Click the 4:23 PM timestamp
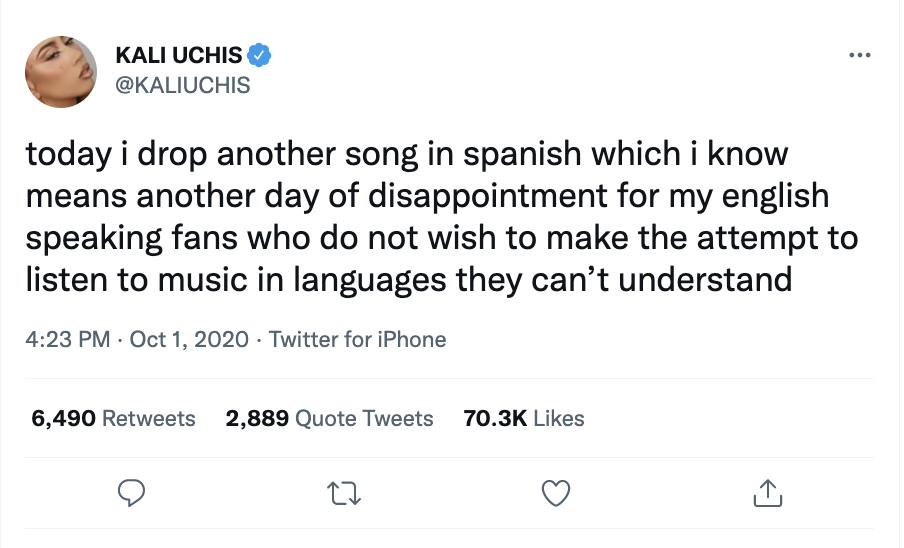The width and height of the screenshot is (904, 548). pyautogui.click(x=67, y=340)
